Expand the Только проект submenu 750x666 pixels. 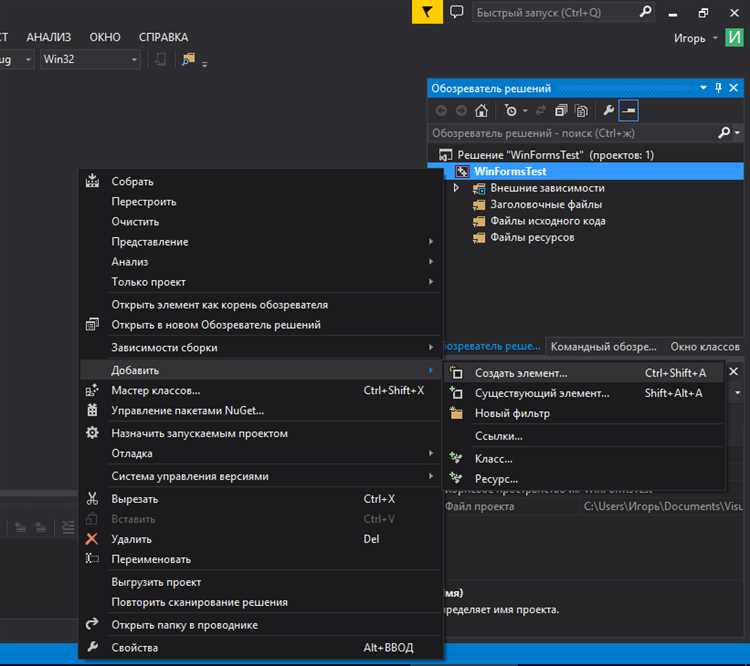coord(261,282)
